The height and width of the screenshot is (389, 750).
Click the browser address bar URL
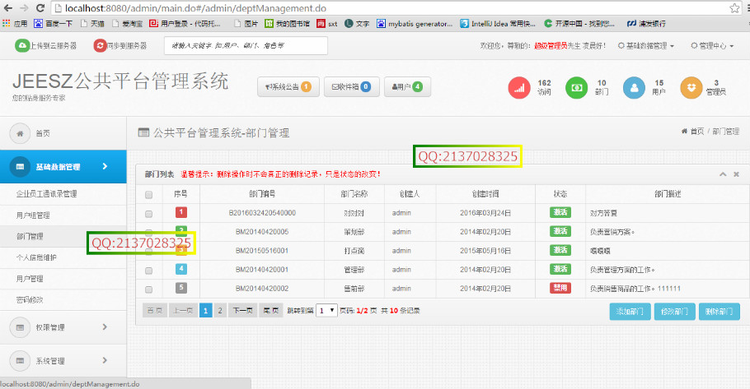pos(196,8)
